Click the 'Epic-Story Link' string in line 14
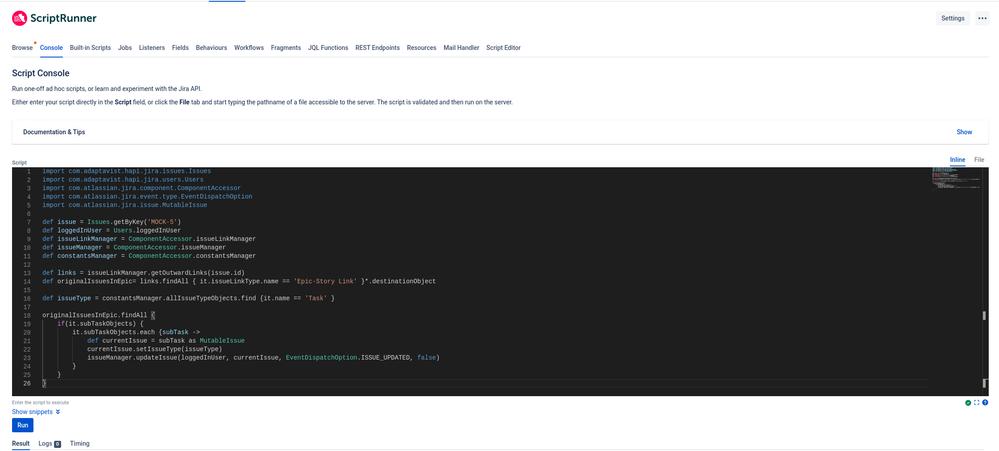The image size is (999, 451). coord(326,281)
